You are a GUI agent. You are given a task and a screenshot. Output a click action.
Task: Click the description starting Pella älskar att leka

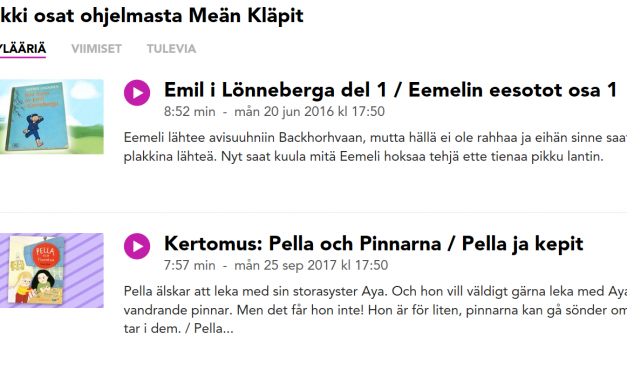click(375, 310)
